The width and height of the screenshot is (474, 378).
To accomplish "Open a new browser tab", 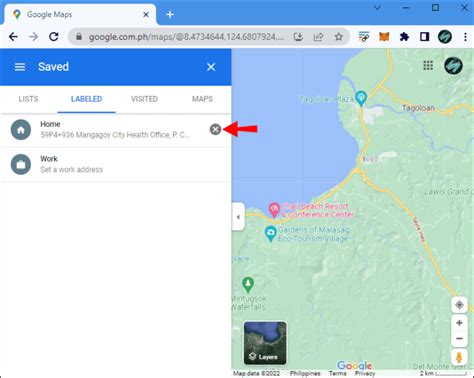I will (170, 15).
